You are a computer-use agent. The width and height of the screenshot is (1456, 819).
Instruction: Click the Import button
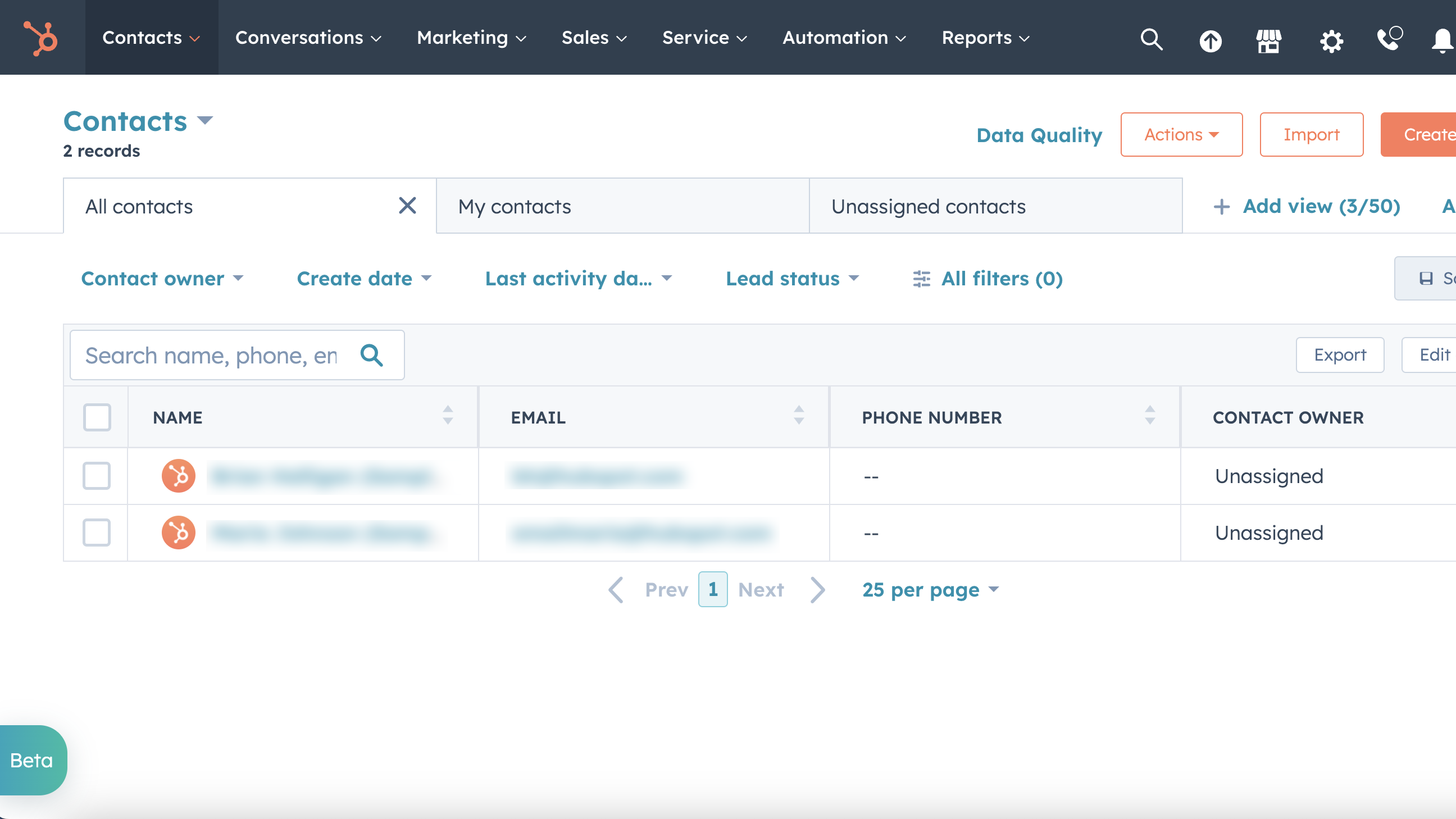point(1311,134)
